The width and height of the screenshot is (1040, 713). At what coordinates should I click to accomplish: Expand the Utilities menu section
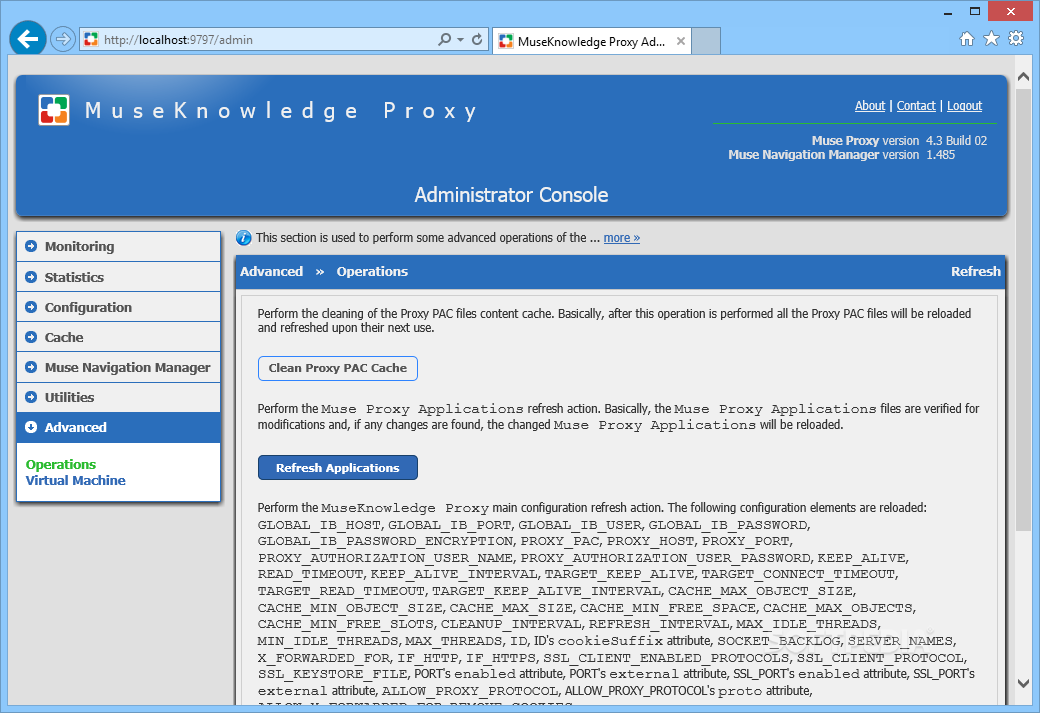118,397
